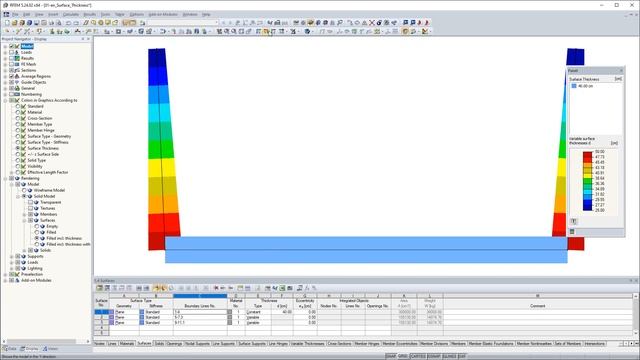This screenshot has width=640, height=360.
Task: Click the New Model toolbar icon
Action: tap(7, 23)
